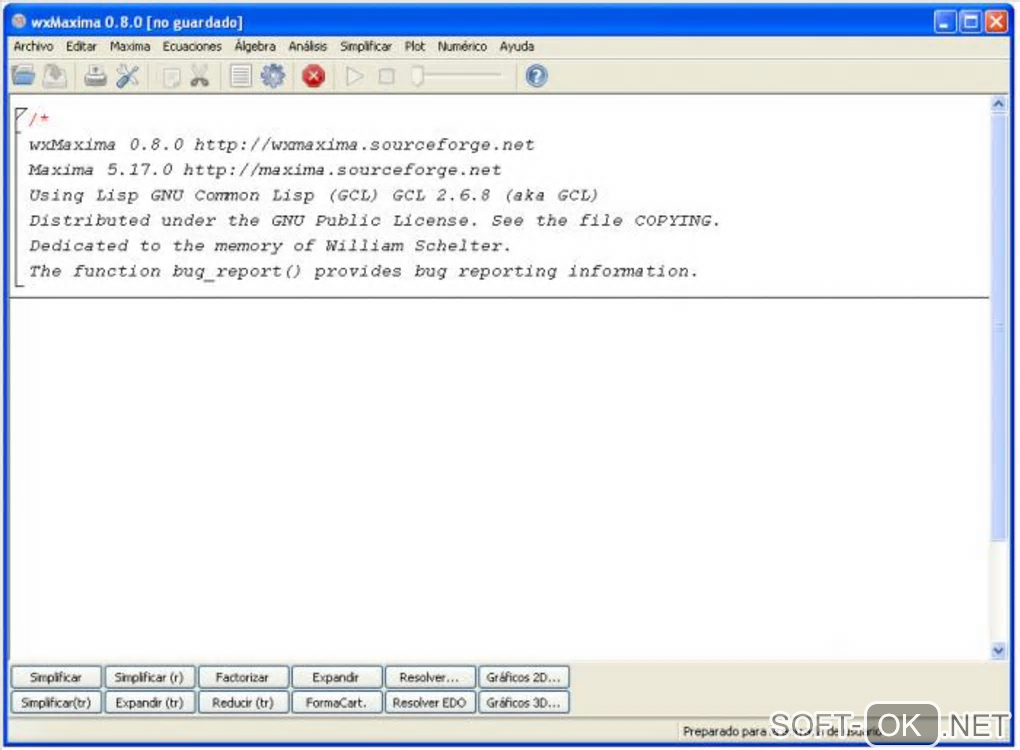Viewport: 1020px width, 750px height.
Task: Click the Save document toolbar icon
Action: (55, 76)
